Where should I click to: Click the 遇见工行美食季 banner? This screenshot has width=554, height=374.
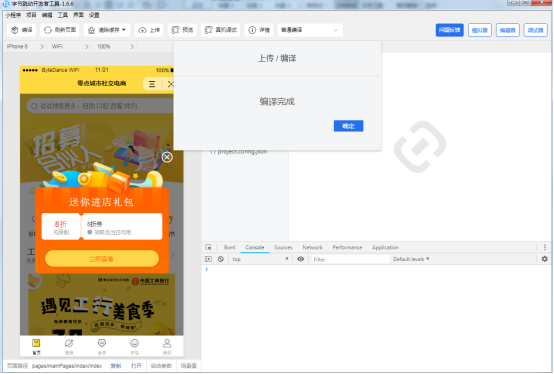point(102,304)
